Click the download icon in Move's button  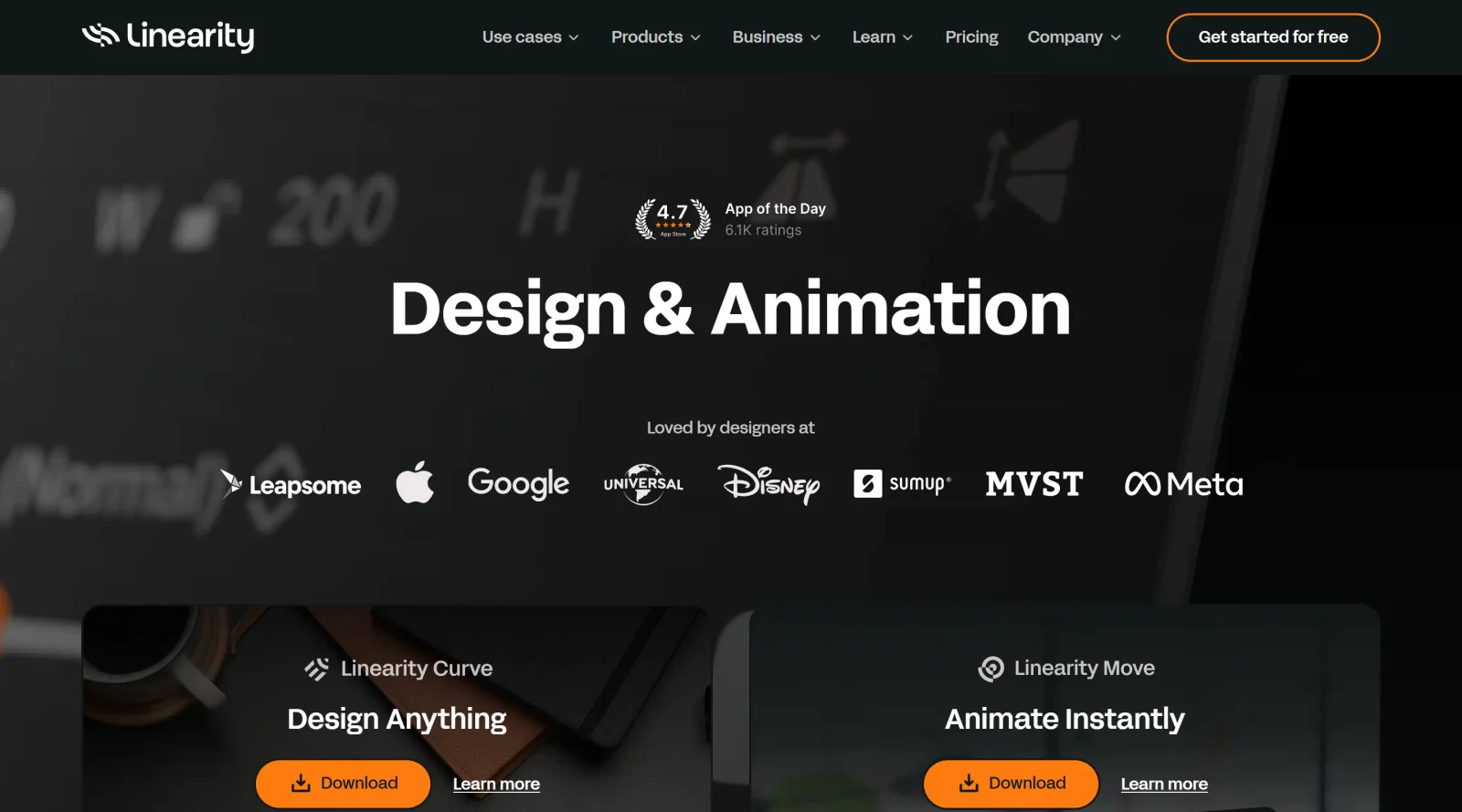tap(969, 784)
